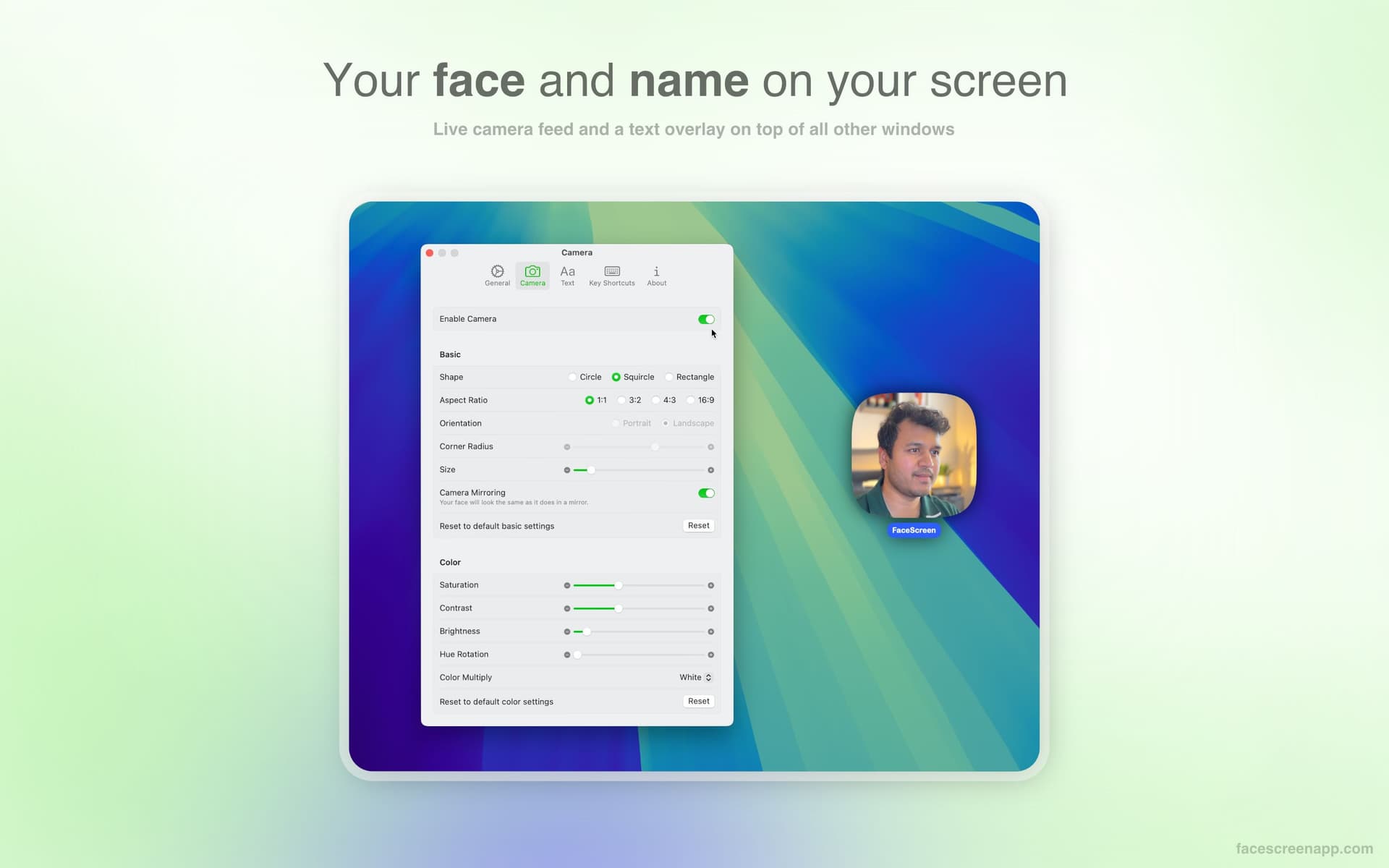Viewport: 1389px width, 868px height.
Task: Open the General settings tab
Action: [497, 276]
